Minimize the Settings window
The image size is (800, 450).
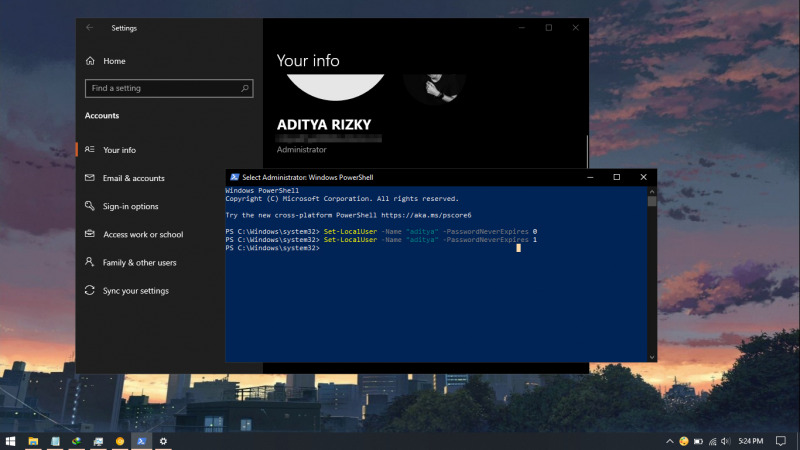(x=521, y=28)
